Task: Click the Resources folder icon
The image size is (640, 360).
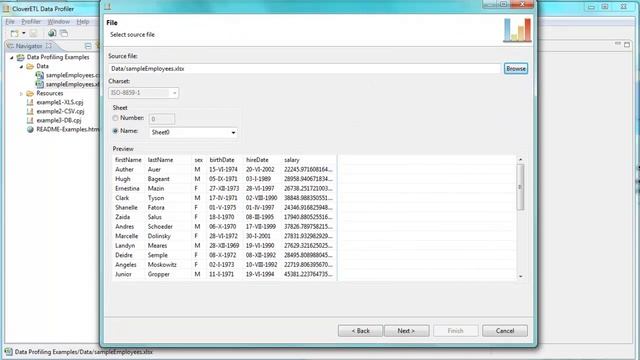Action: (x=30, y=93)
